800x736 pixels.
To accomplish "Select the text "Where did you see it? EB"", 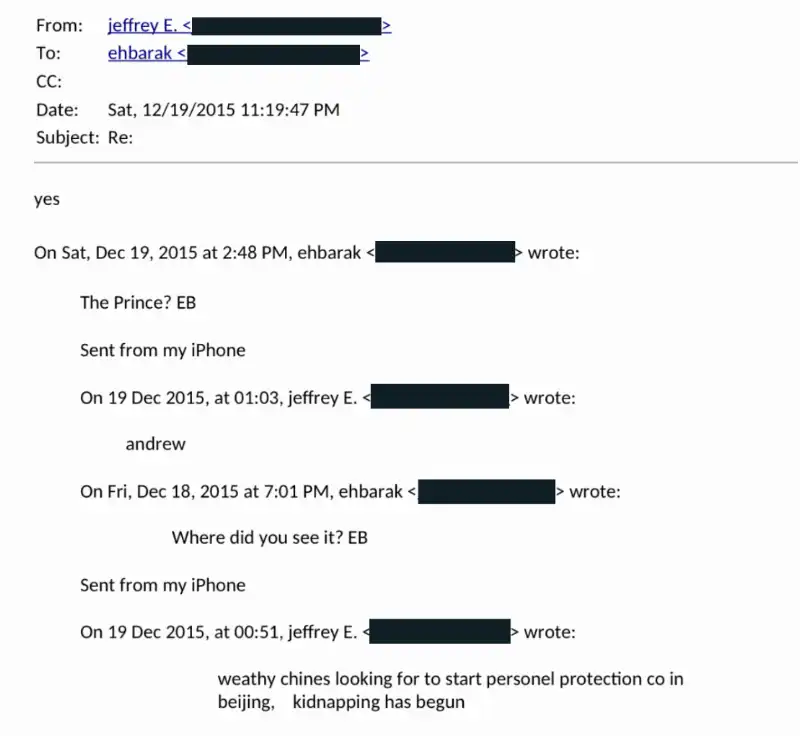I will [x=269, y=538].
